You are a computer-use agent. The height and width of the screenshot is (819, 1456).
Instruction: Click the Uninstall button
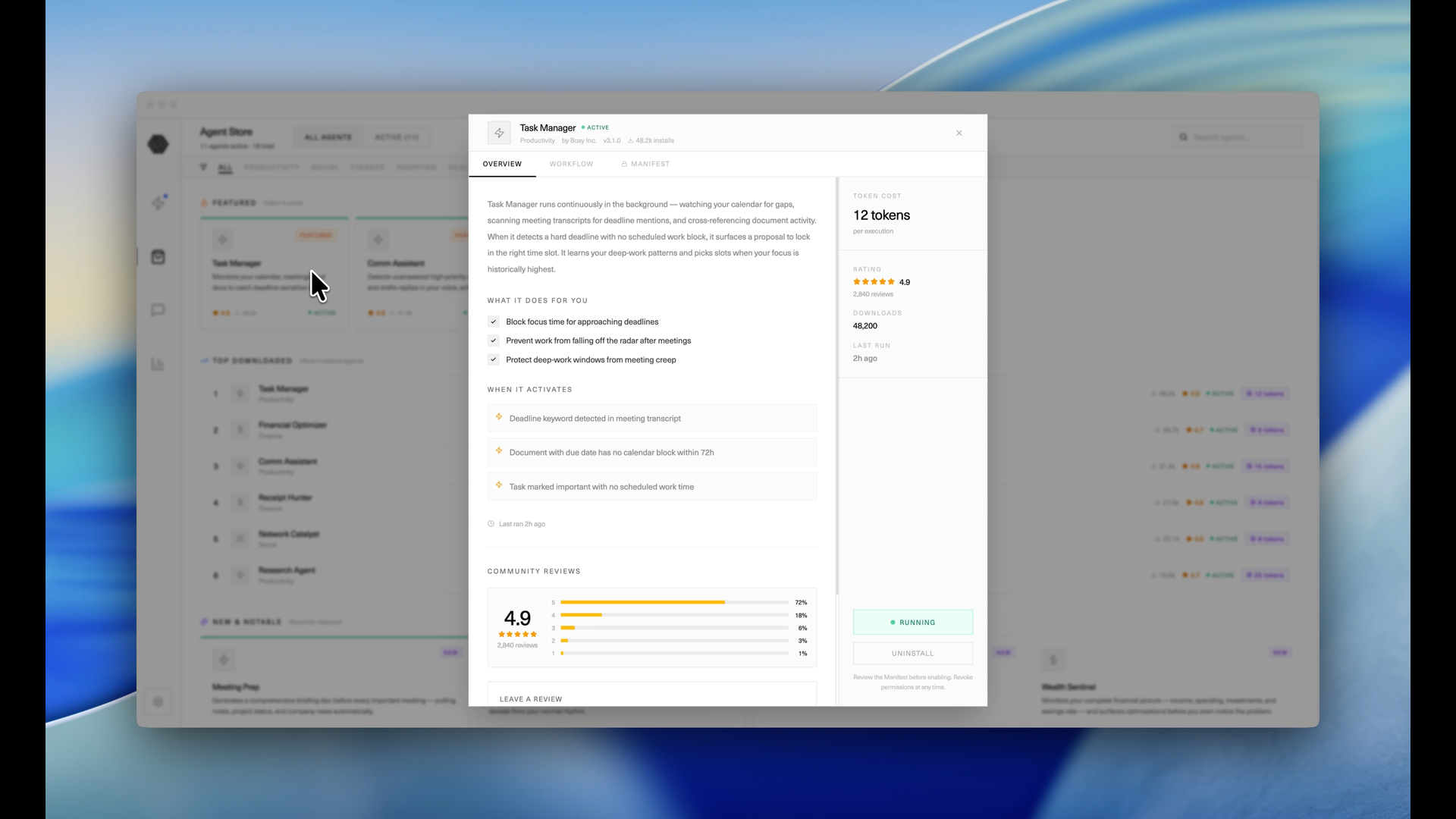[x=912, y=653]
